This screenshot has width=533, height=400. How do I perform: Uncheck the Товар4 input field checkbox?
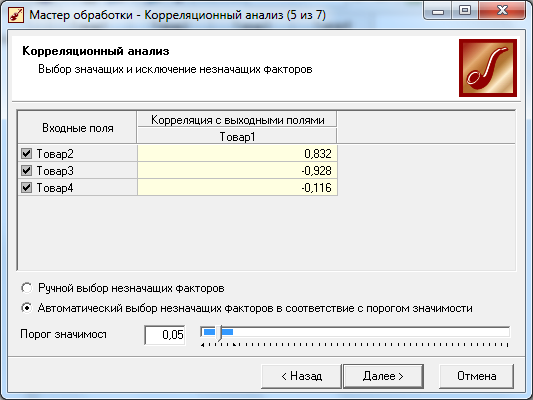(27, 187)
